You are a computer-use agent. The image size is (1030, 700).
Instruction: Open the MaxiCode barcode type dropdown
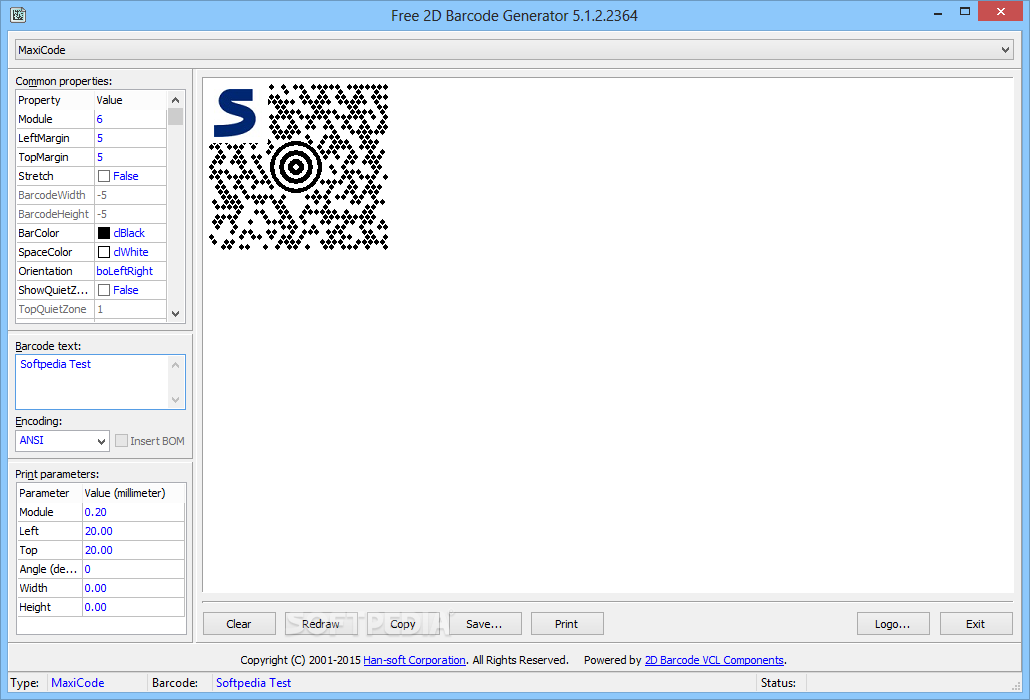coord(514,50)
